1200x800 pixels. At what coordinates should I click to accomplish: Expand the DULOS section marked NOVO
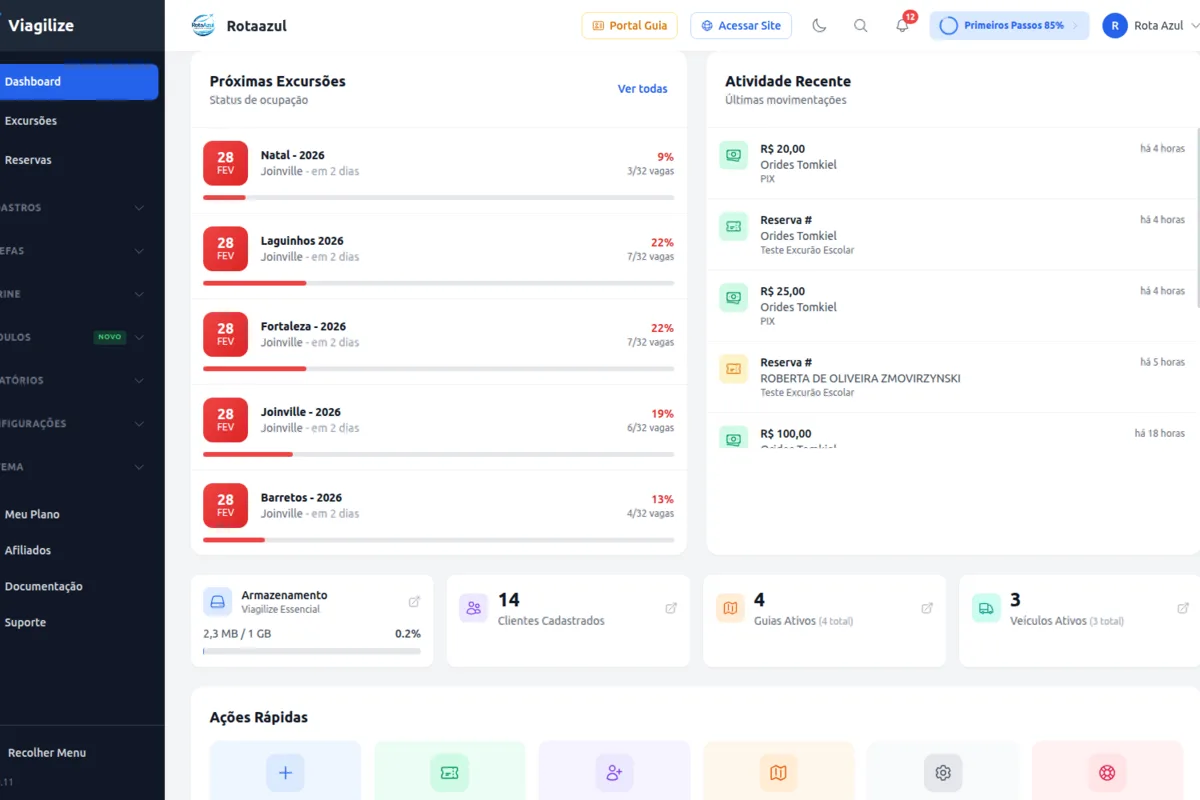(x=72, y=337)
